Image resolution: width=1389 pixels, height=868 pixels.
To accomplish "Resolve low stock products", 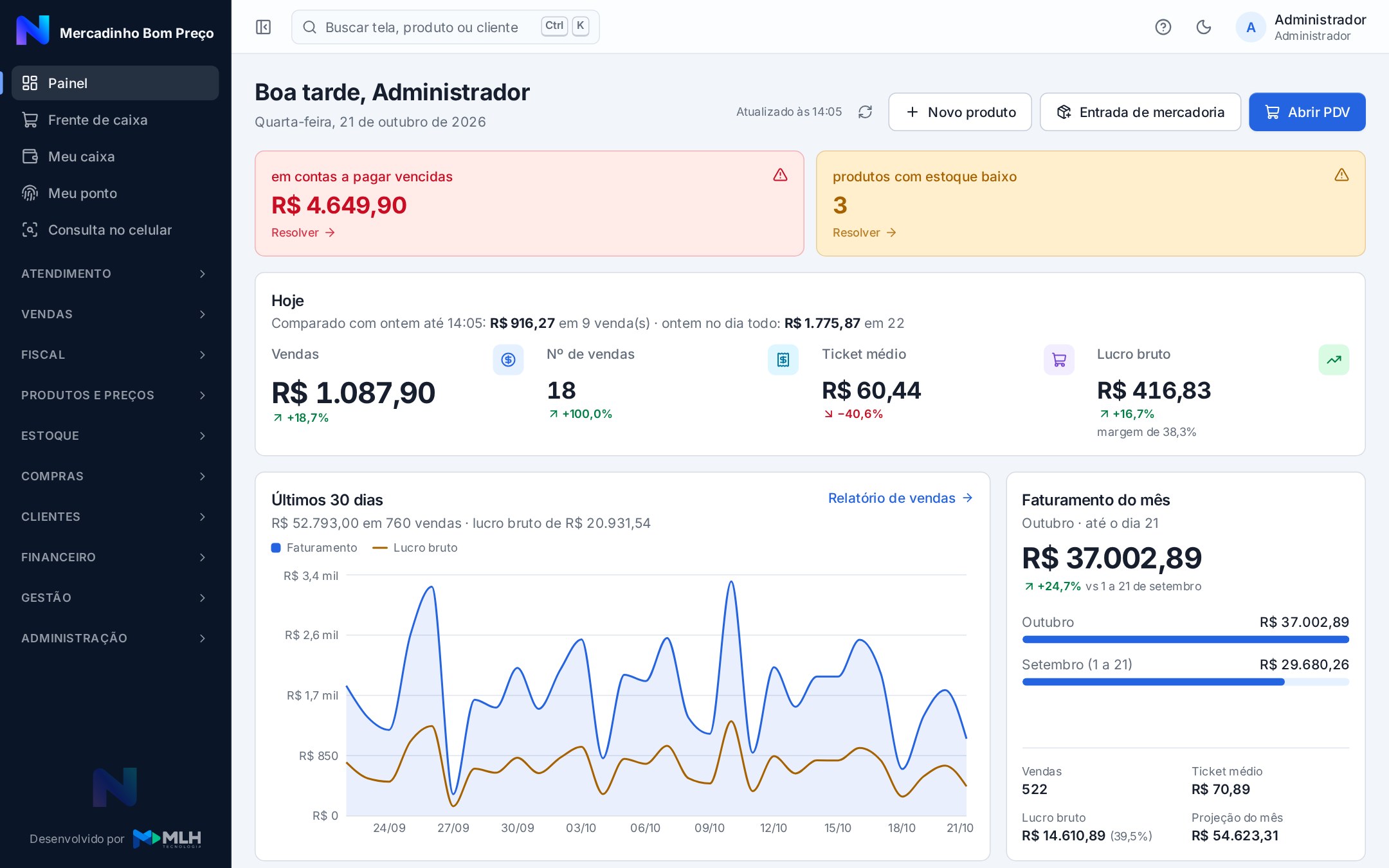I will [x=864, y=233].
